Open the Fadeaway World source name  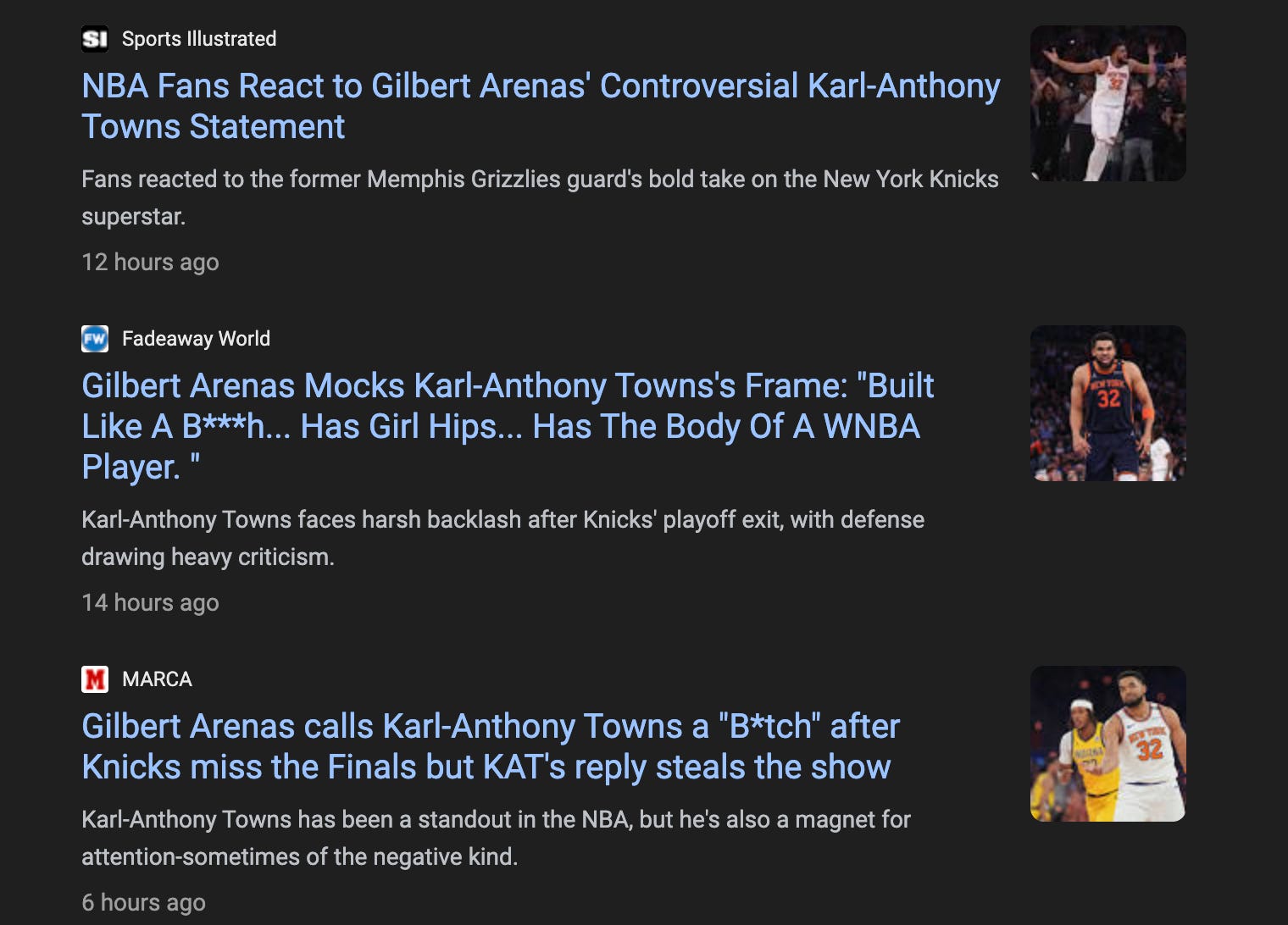(196, 339)
